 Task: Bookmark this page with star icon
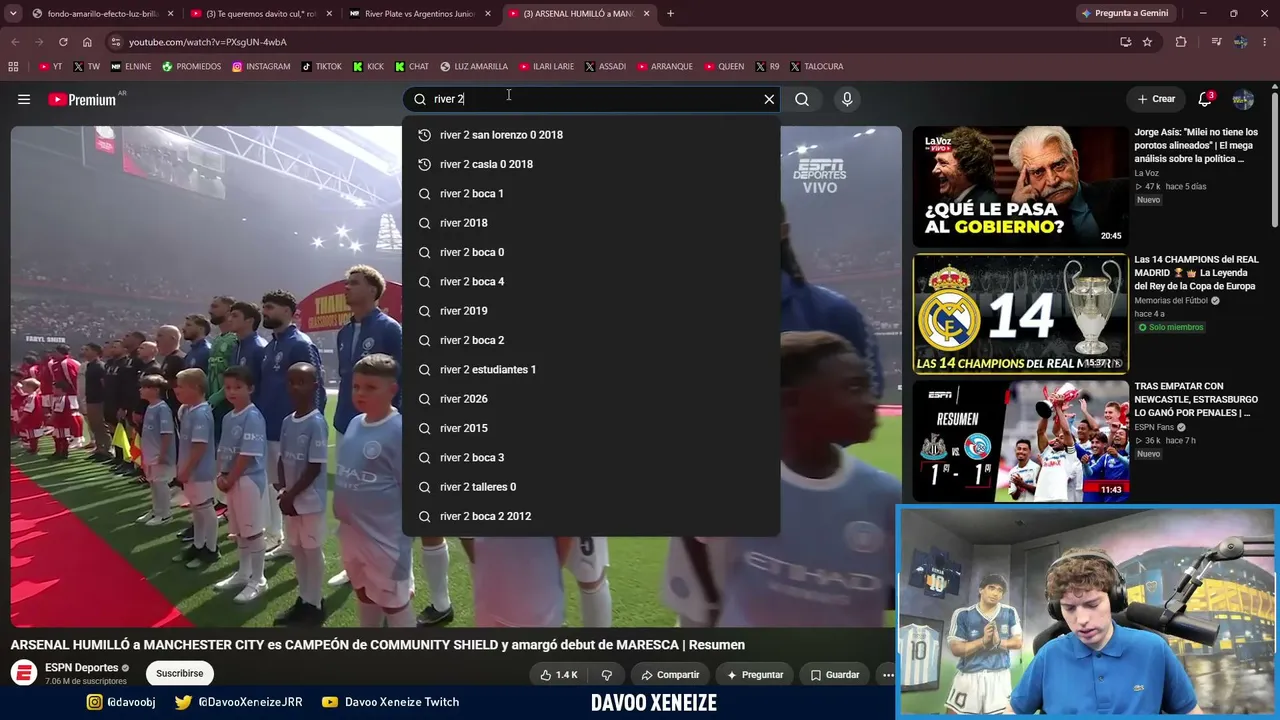(x=1147, y=42)
